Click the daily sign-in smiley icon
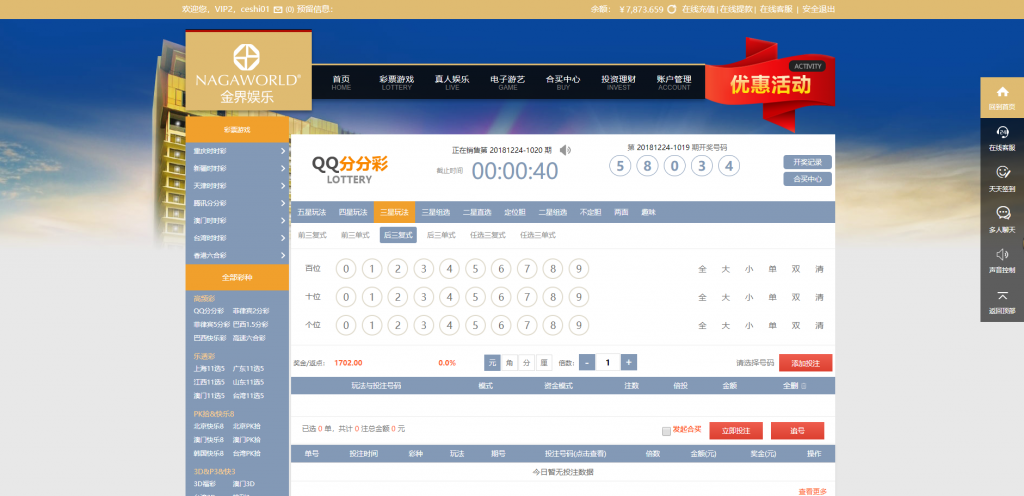The height and width of the screenshot is (496, 1024). click(x=1001, y=173)
